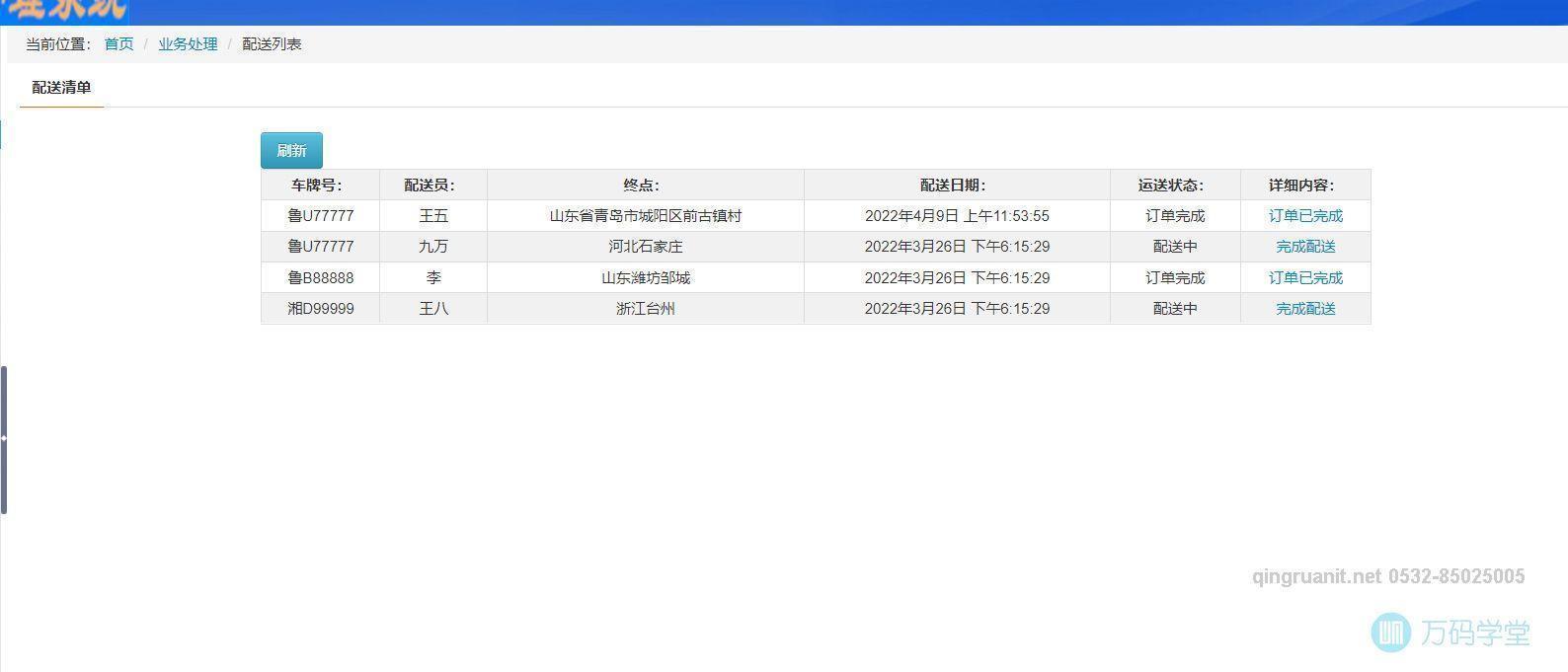Viewport: 1568px width, 672px height.
Task: Click the delivery date in 九万 row
Action: pyautogui.click(x=957, y=247)
